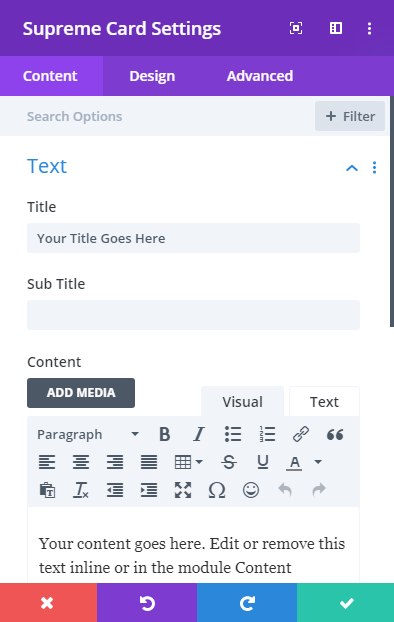Apply strikethrough formatting
The height and width of the screenshot is (622, 394).
click(x=229, y=462)
